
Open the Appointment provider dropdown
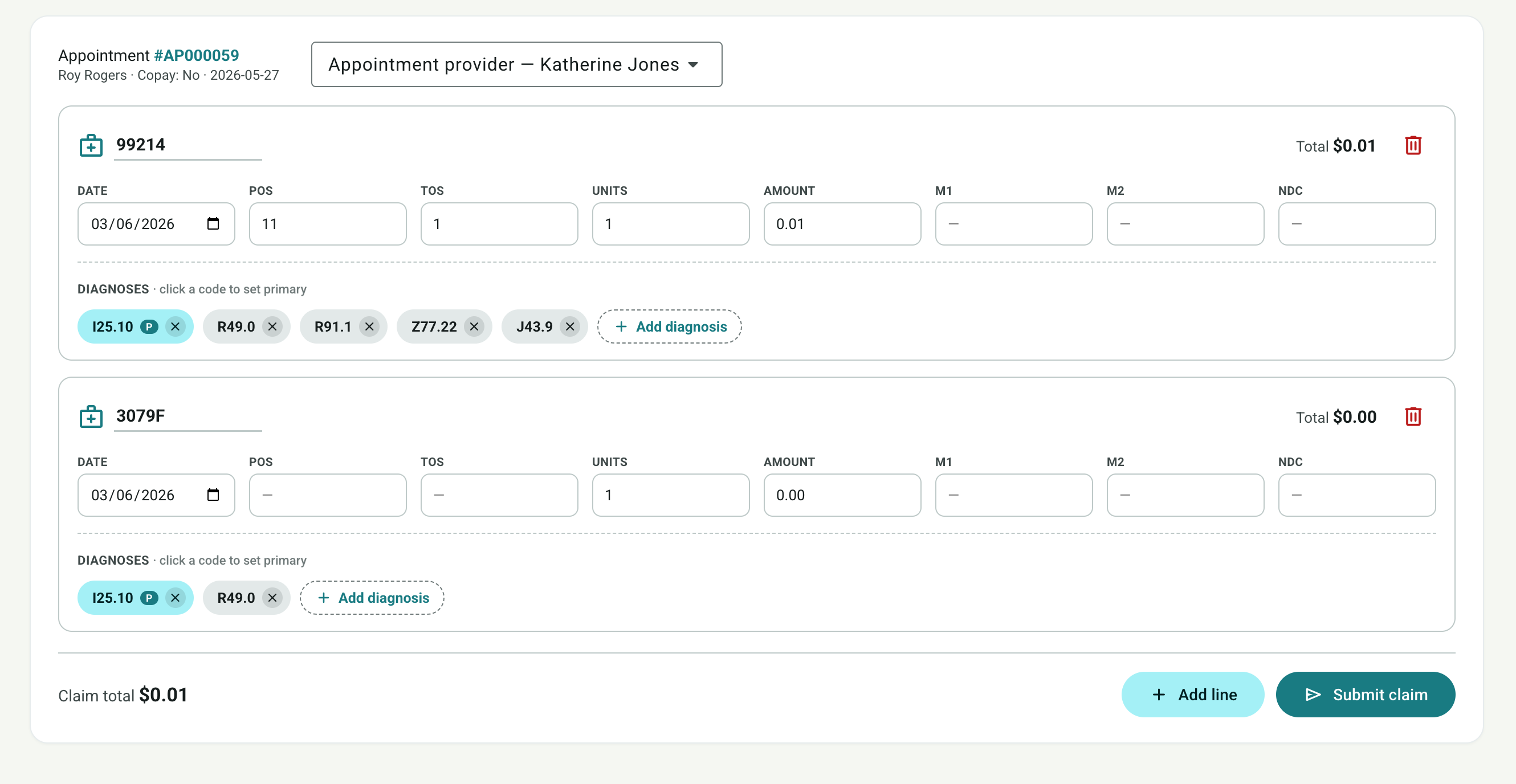pos(516,64)
